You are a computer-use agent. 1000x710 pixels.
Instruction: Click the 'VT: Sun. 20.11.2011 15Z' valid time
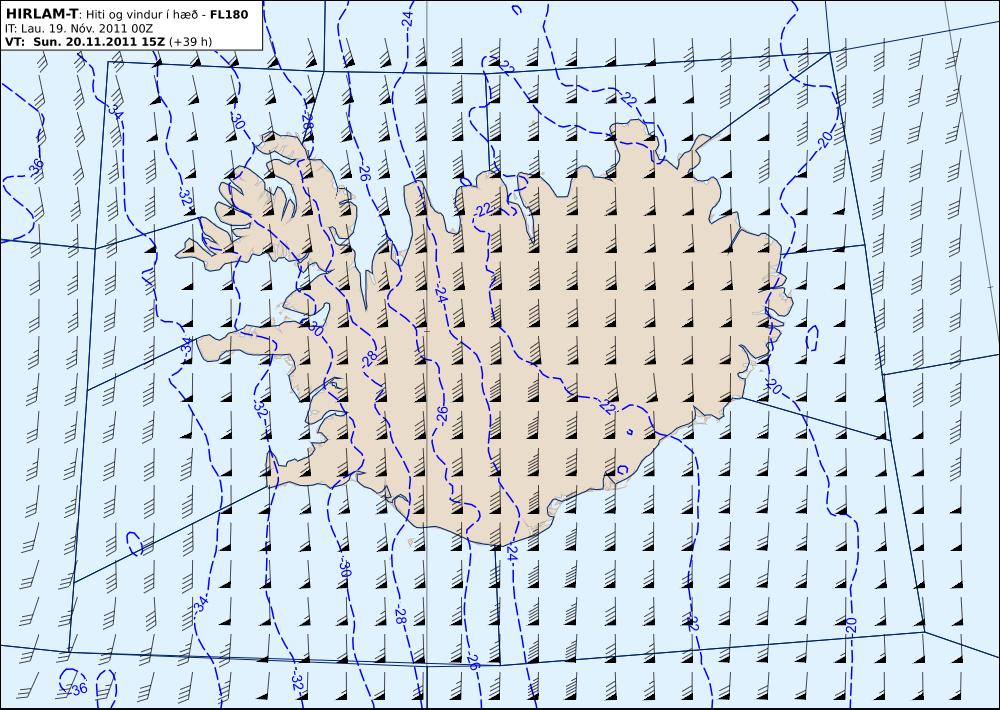click(x=85, y=42)
